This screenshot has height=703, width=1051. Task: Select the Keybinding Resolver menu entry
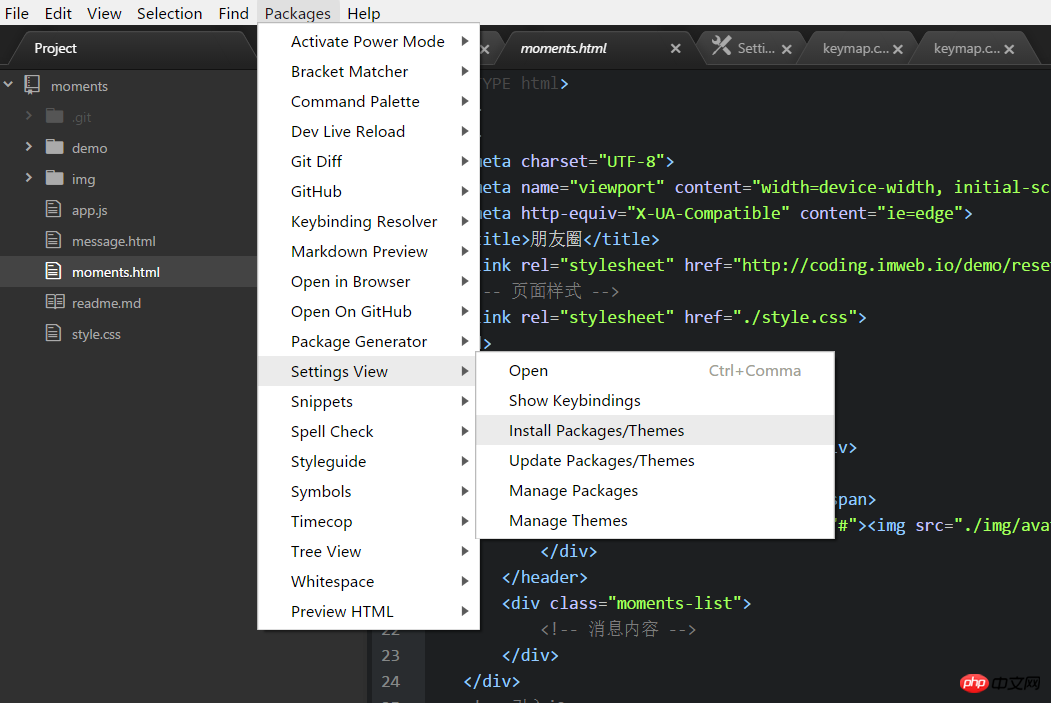(x=368, y=221)
